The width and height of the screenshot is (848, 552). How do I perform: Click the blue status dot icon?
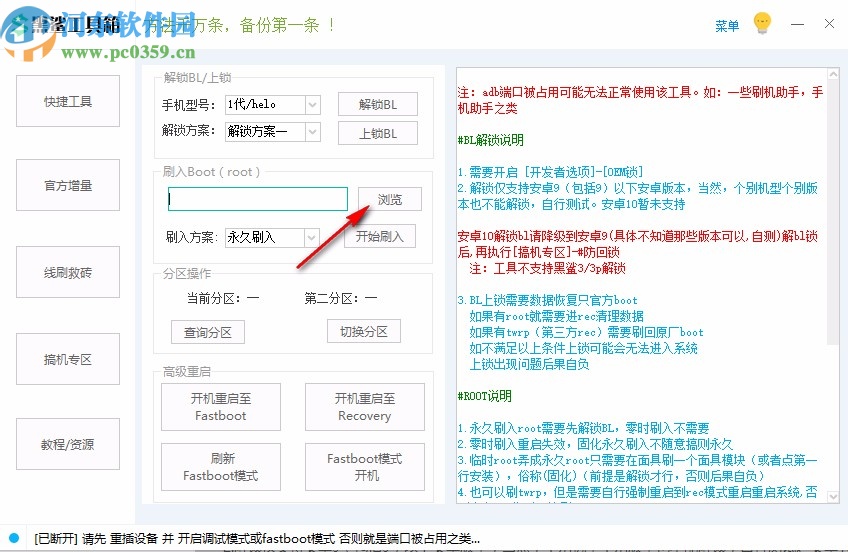coord(14,538)
